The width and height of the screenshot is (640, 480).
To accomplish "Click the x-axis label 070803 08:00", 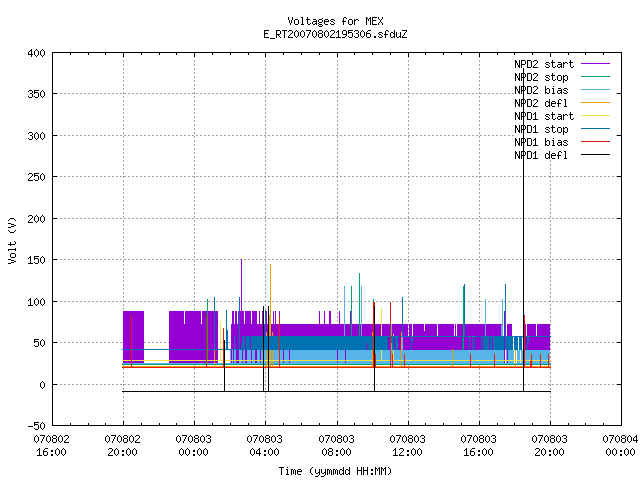I will [x=337, y=446].
